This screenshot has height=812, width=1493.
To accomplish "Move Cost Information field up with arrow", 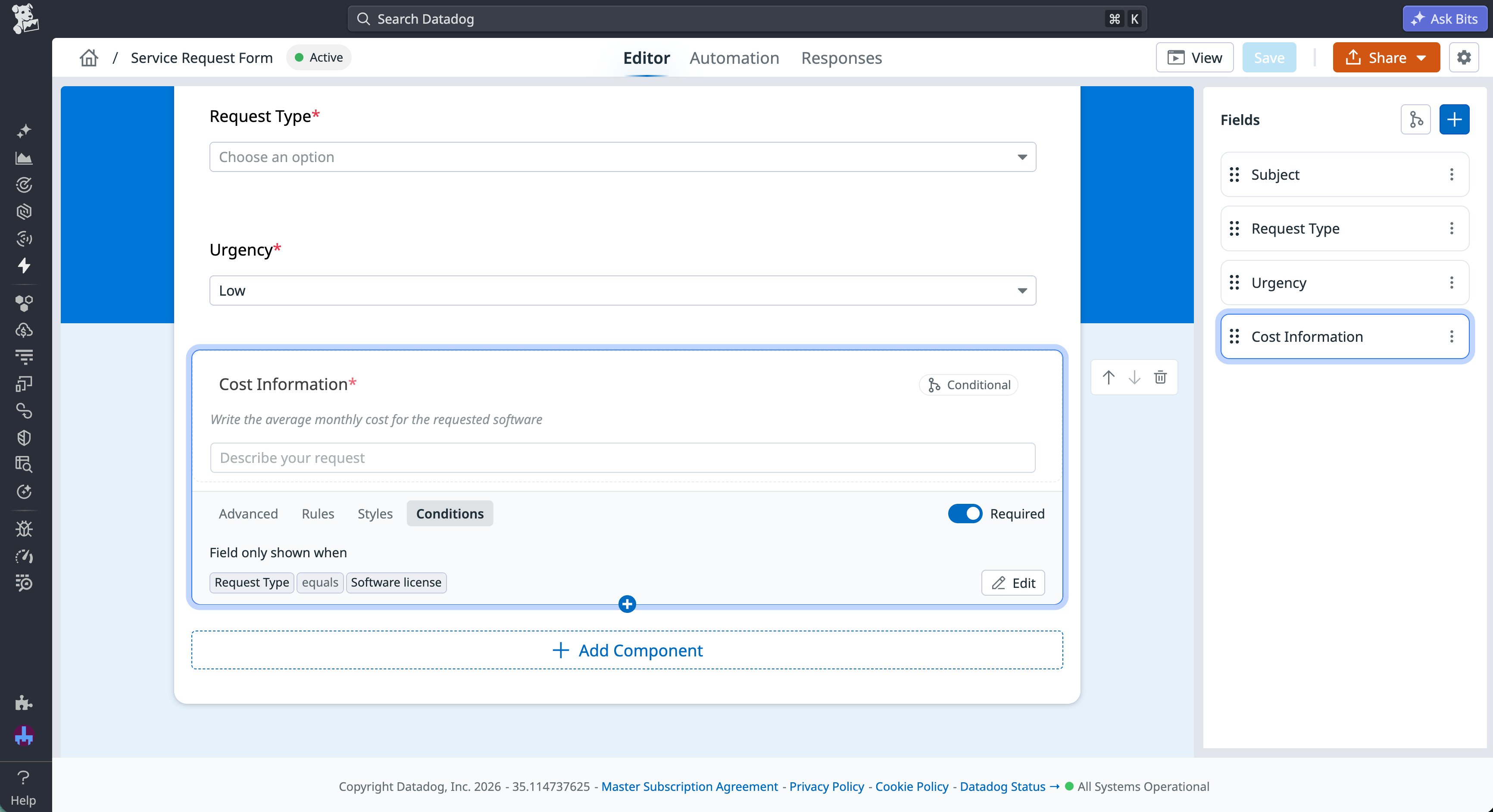I will 1108,377.
